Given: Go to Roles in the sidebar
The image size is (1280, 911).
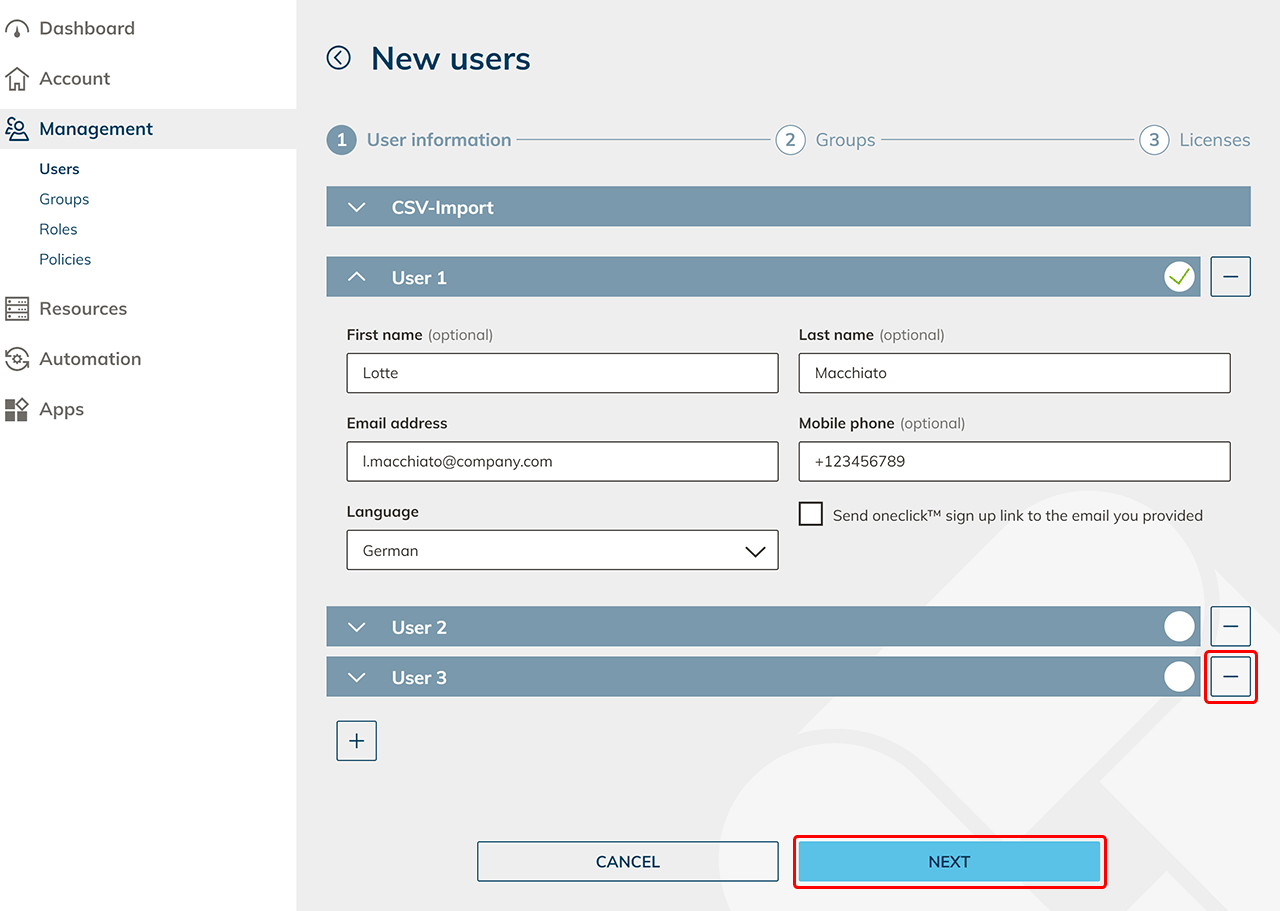Looking at the screenshot, I should 58,229.
